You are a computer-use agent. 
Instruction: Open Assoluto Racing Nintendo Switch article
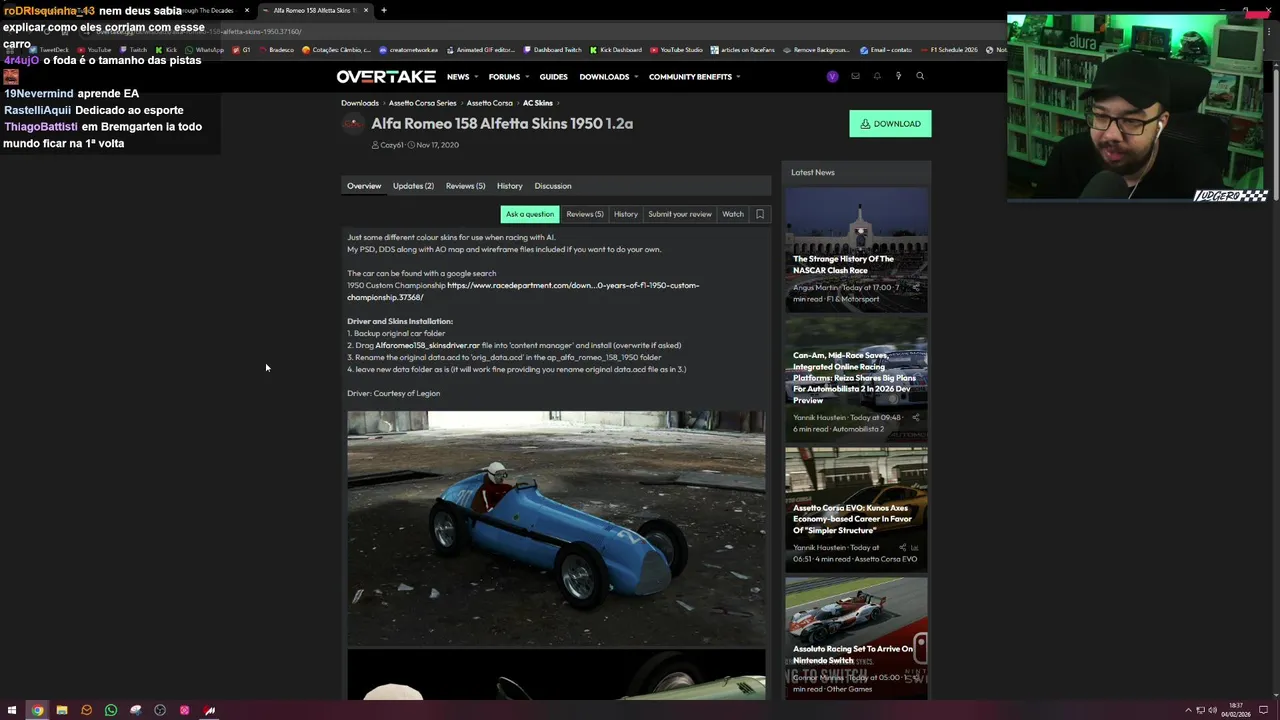853,654
